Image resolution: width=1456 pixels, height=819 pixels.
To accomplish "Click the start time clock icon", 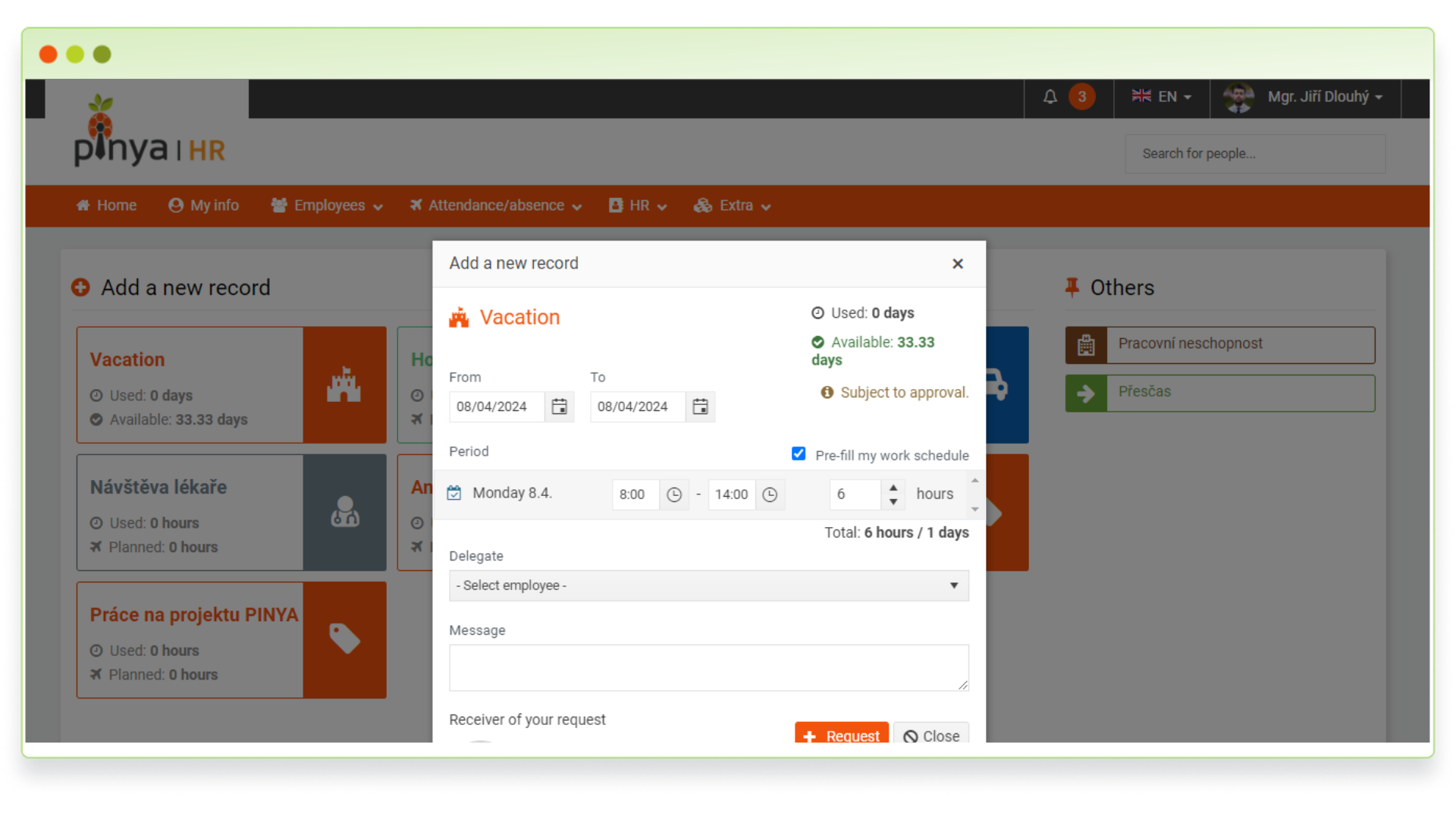I will [x=674, y=495].
